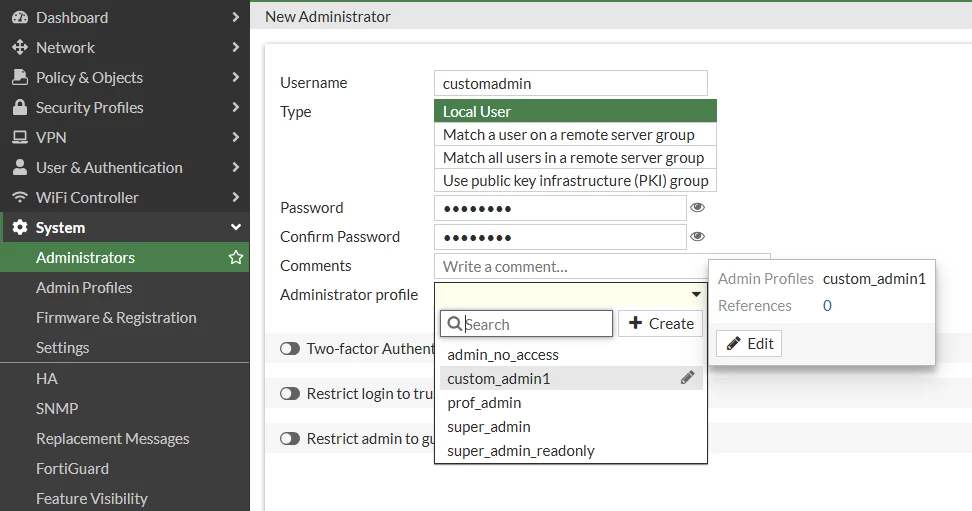This screenshot has height=511, width=972.
Task: Choose super_admin profile
Action: coord(571,427)
